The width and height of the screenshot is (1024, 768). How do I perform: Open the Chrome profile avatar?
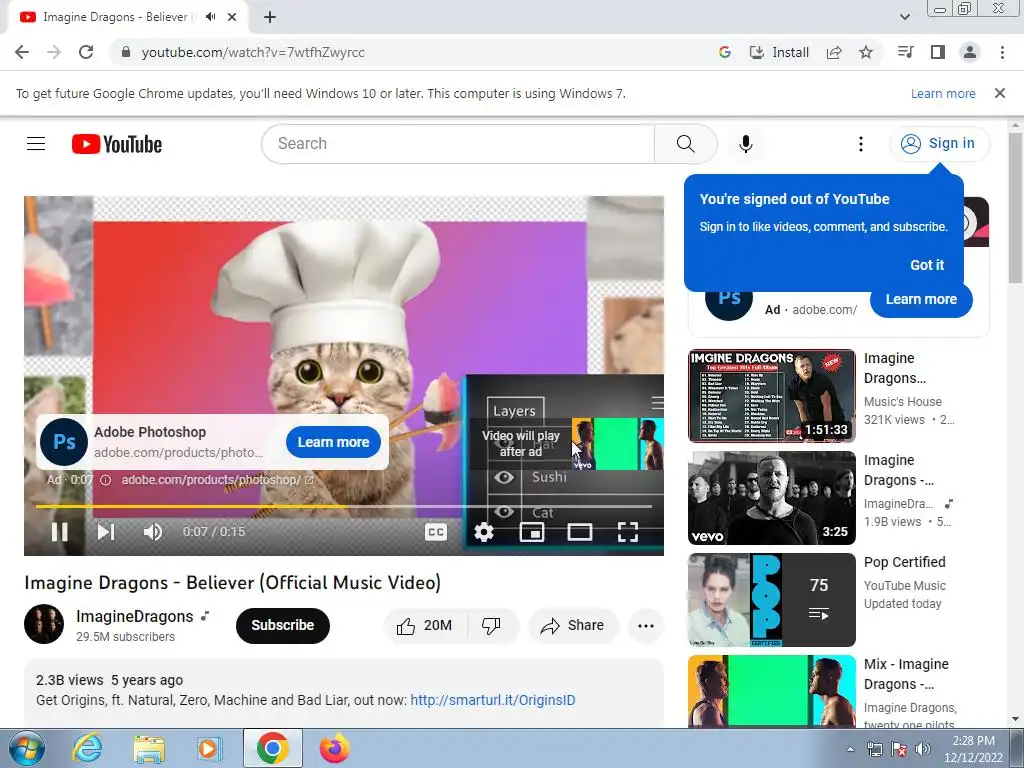(x=970, y=52)
